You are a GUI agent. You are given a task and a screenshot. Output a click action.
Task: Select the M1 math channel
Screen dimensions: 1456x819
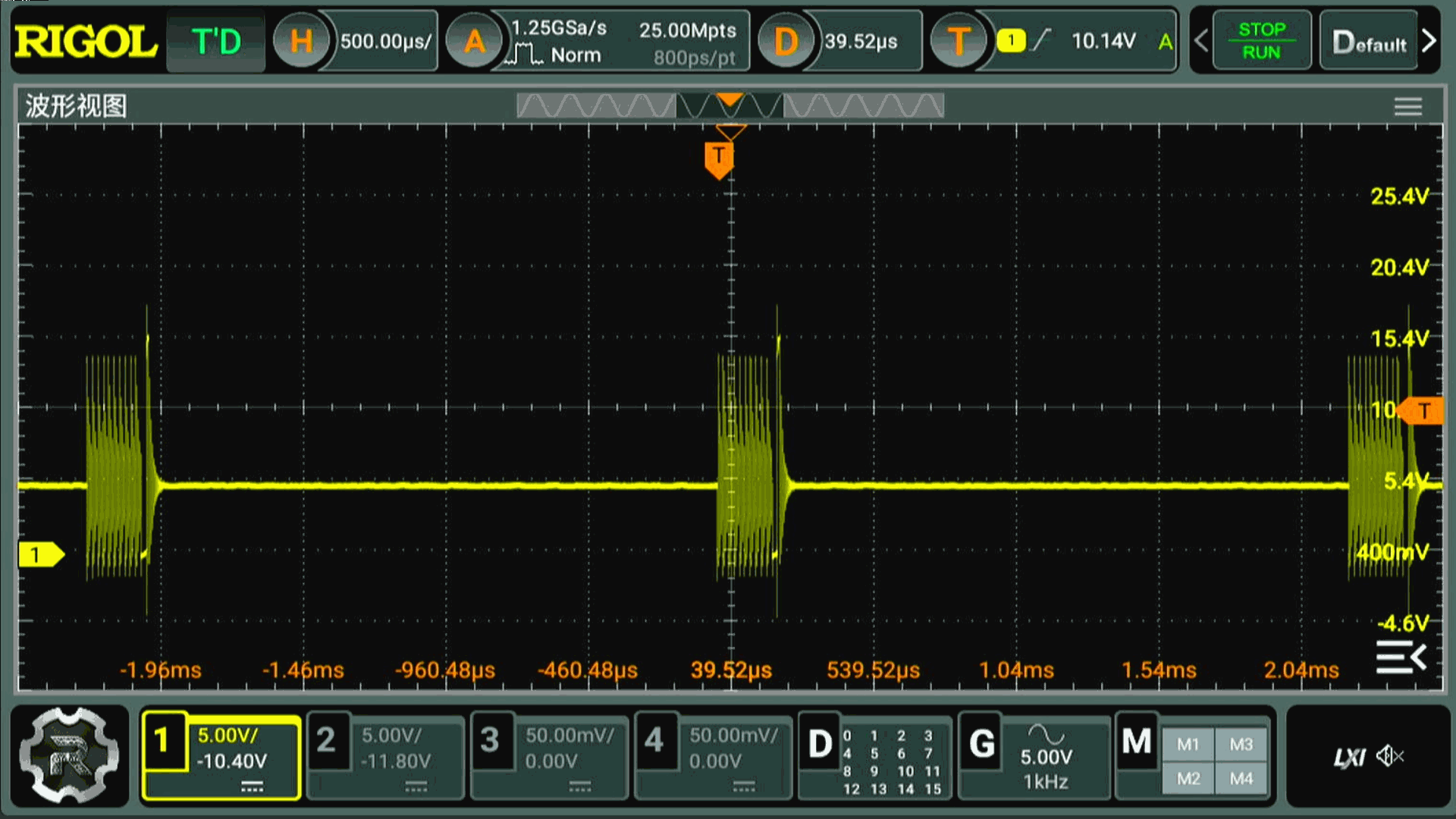pyautogui.click(x=1188, y=745)
